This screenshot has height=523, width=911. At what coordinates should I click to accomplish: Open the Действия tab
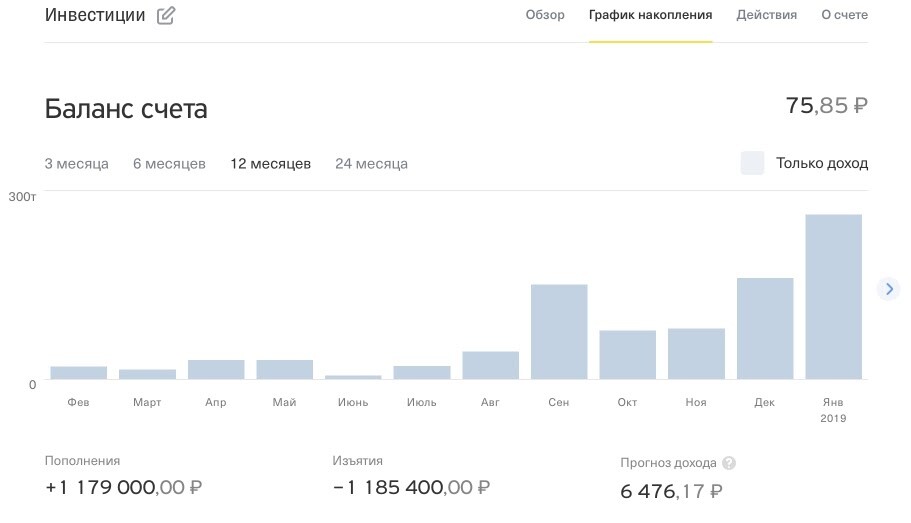(x=766, y=15)
